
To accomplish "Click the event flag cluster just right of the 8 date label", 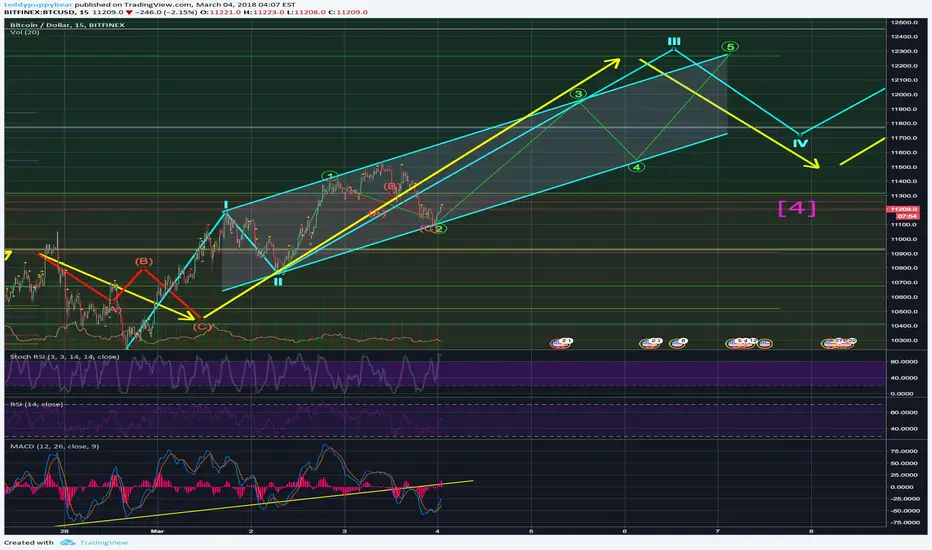I will pyautogui.click(x=838, y=343).
